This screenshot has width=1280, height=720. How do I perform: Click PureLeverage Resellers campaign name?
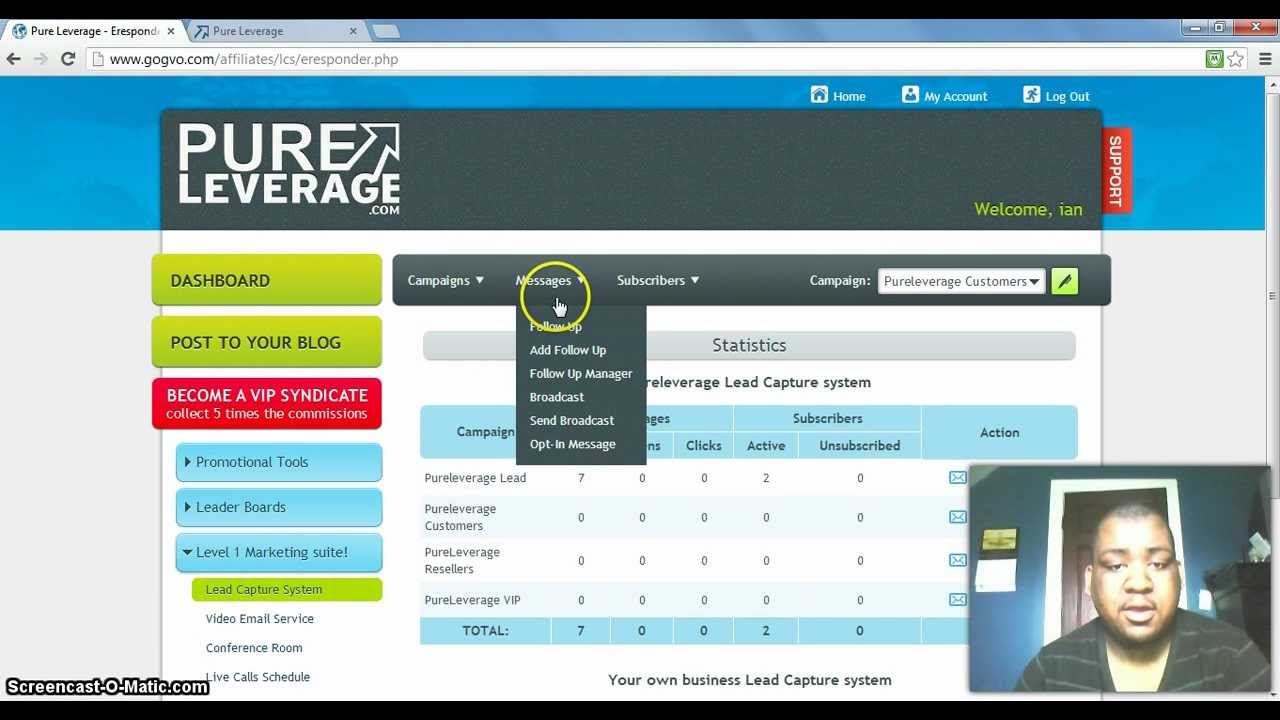click(x=462, y=560)
